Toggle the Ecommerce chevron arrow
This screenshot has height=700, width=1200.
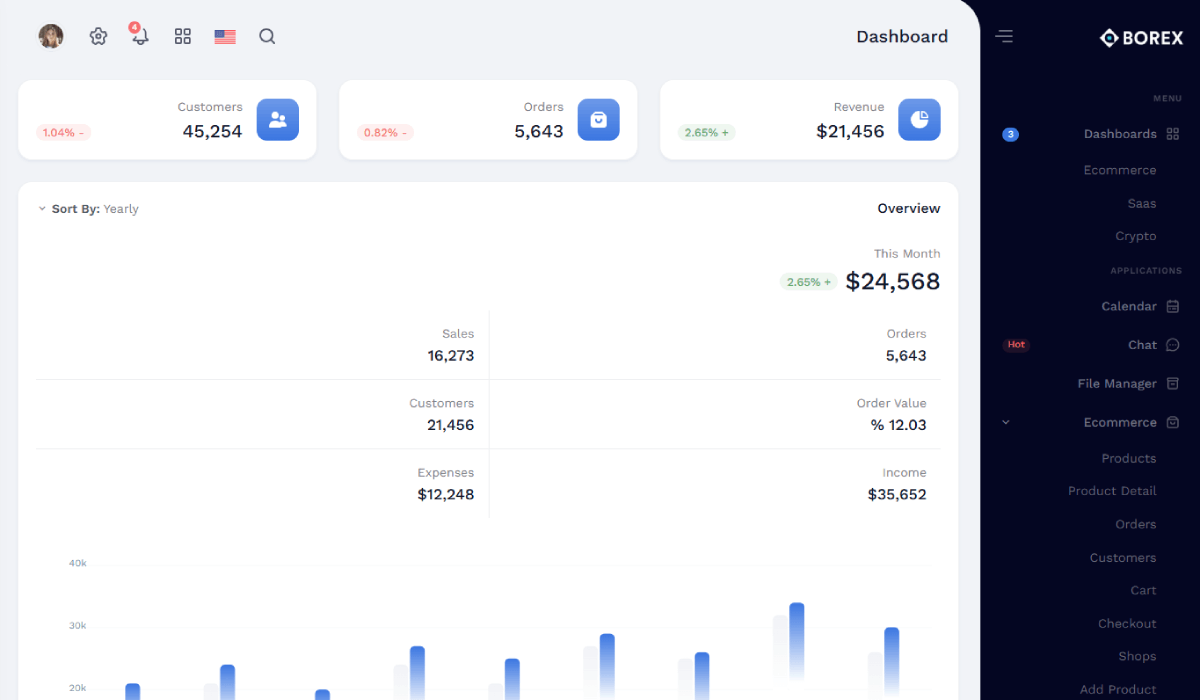click(x=1006, y=422)
